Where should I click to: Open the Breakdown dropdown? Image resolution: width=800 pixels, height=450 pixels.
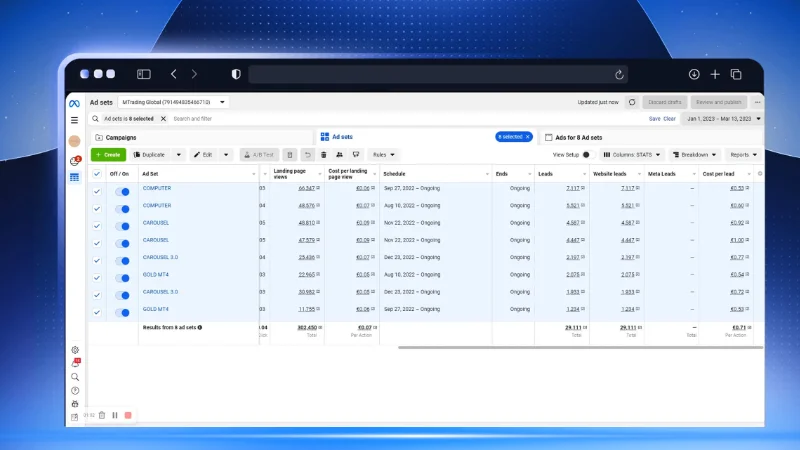[x=694, y=155]
